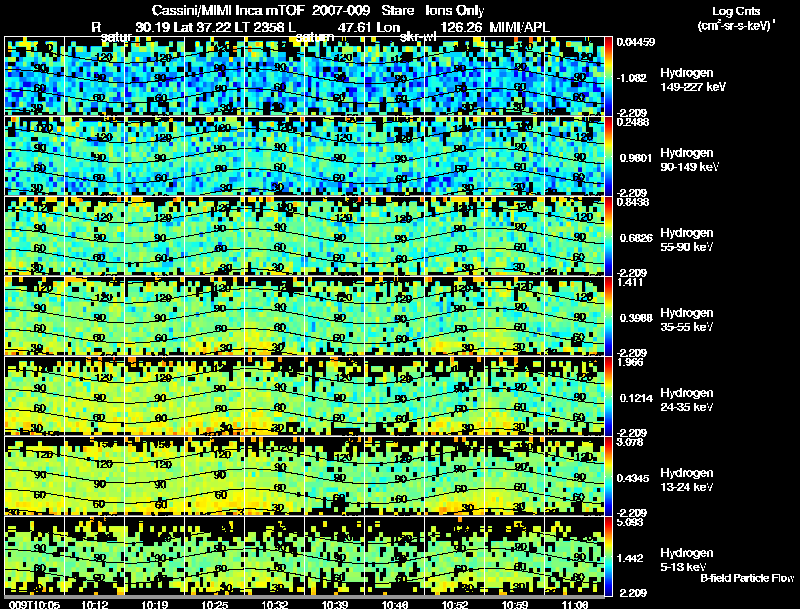The width and height of the screenshot is (800, 609).
Task: Click the Hydrogen 149-227 keV spectrogram panel
Action: pyautogui.click(x=305, y=76)
